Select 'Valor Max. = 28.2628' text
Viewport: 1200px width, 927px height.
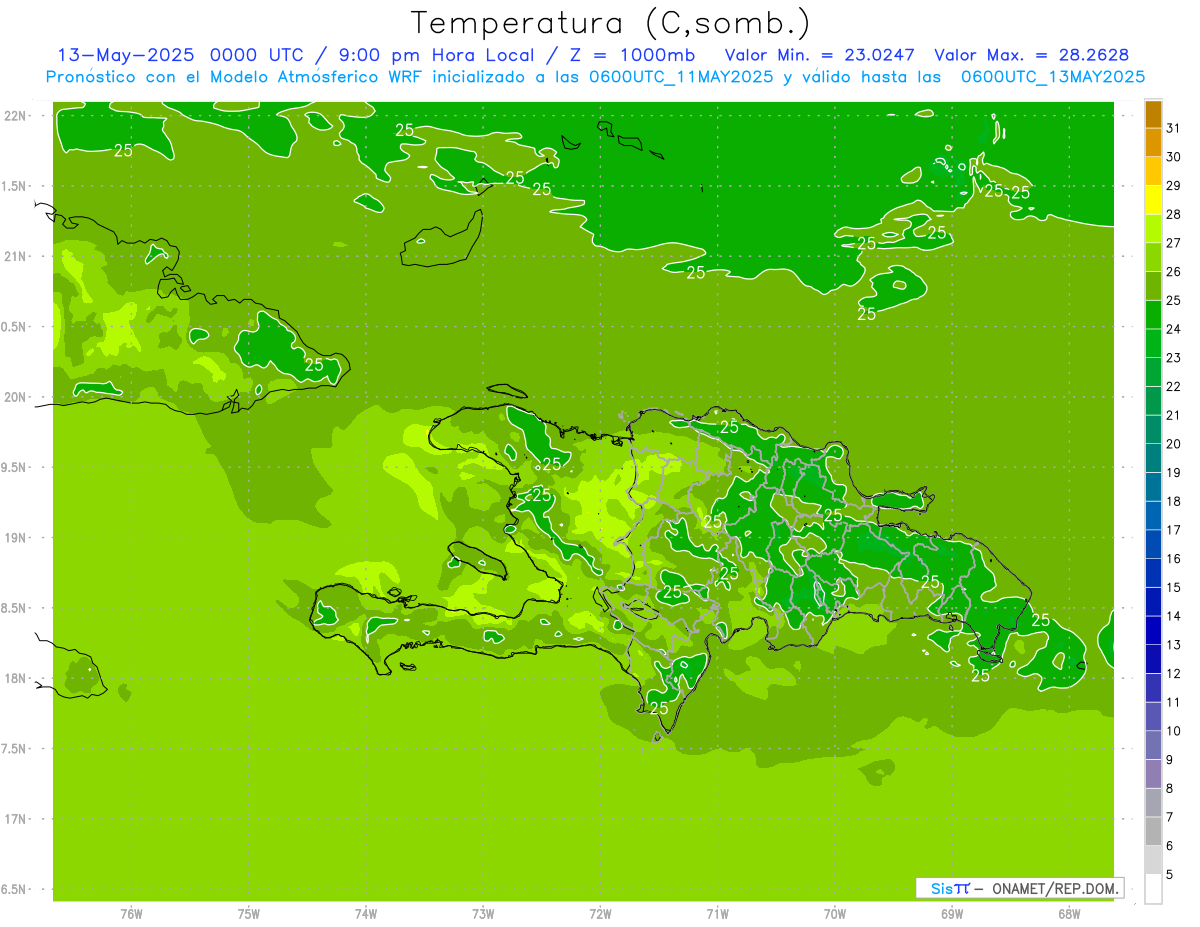1031,55
